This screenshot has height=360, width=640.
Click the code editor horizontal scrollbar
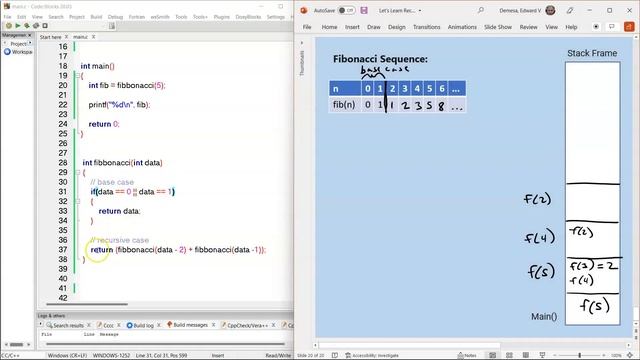tap(87, 304)
